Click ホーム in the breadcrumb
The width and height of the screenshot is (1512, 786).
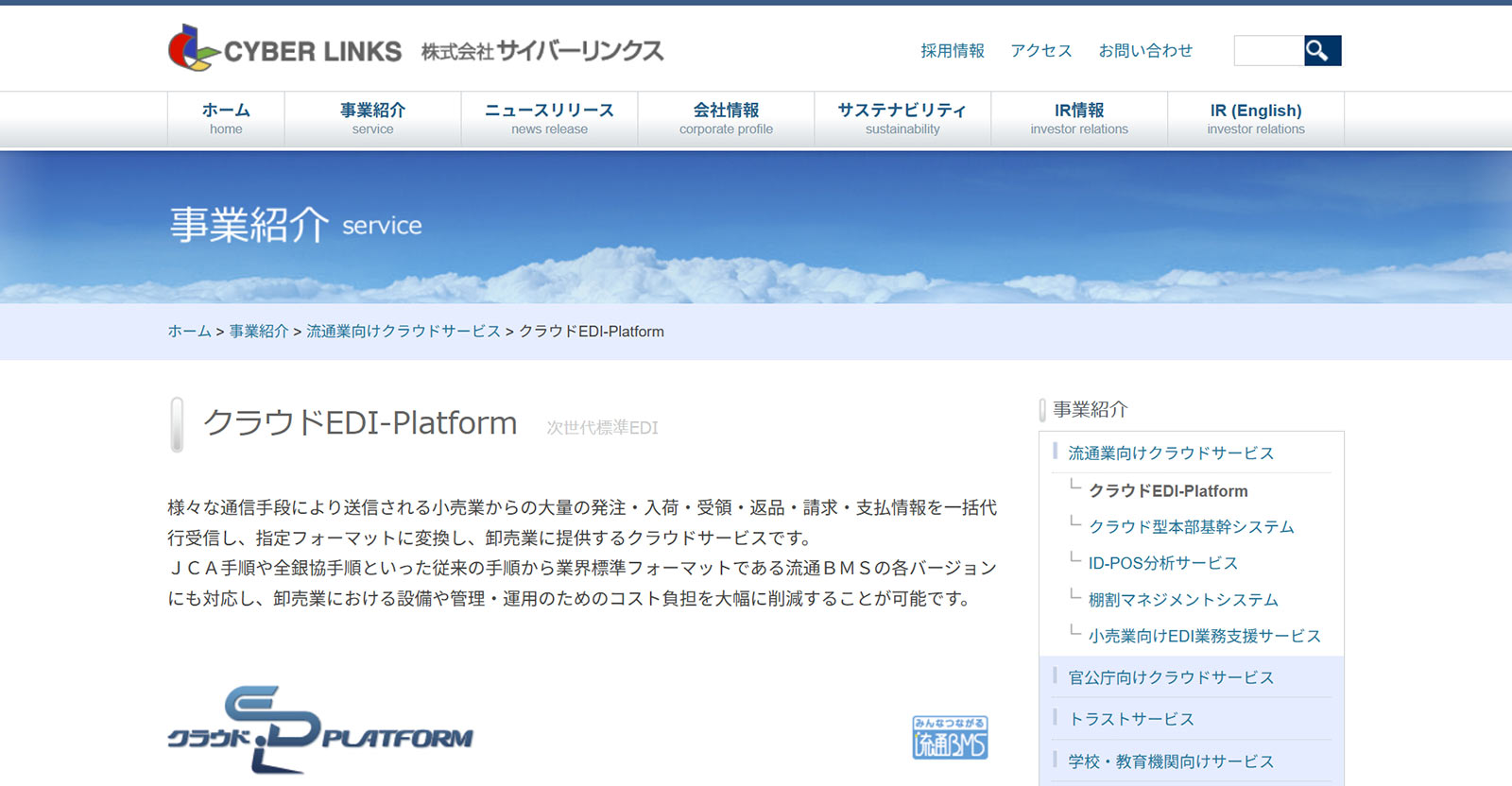[x=189, y=332]
